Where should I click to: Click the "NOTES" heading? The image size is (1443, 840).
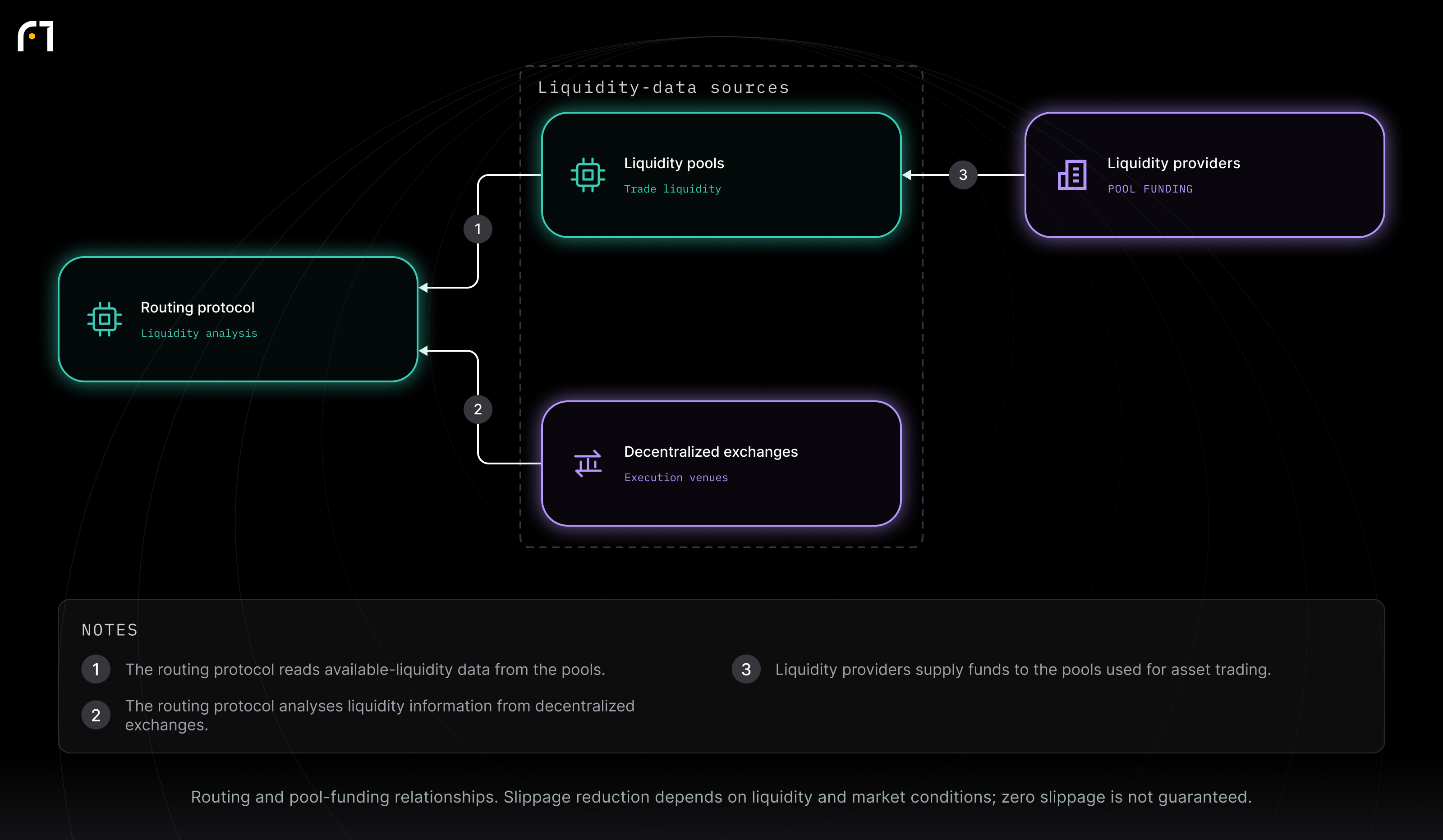tap(110, 630)
